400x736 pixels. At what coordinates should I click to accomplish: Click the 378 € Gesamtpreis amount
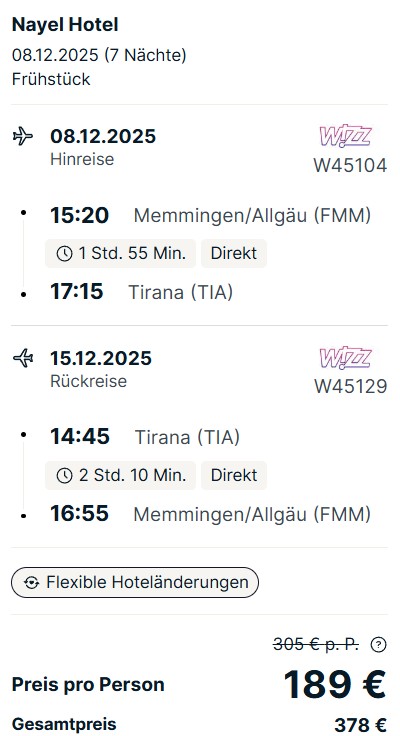point(360,724)
